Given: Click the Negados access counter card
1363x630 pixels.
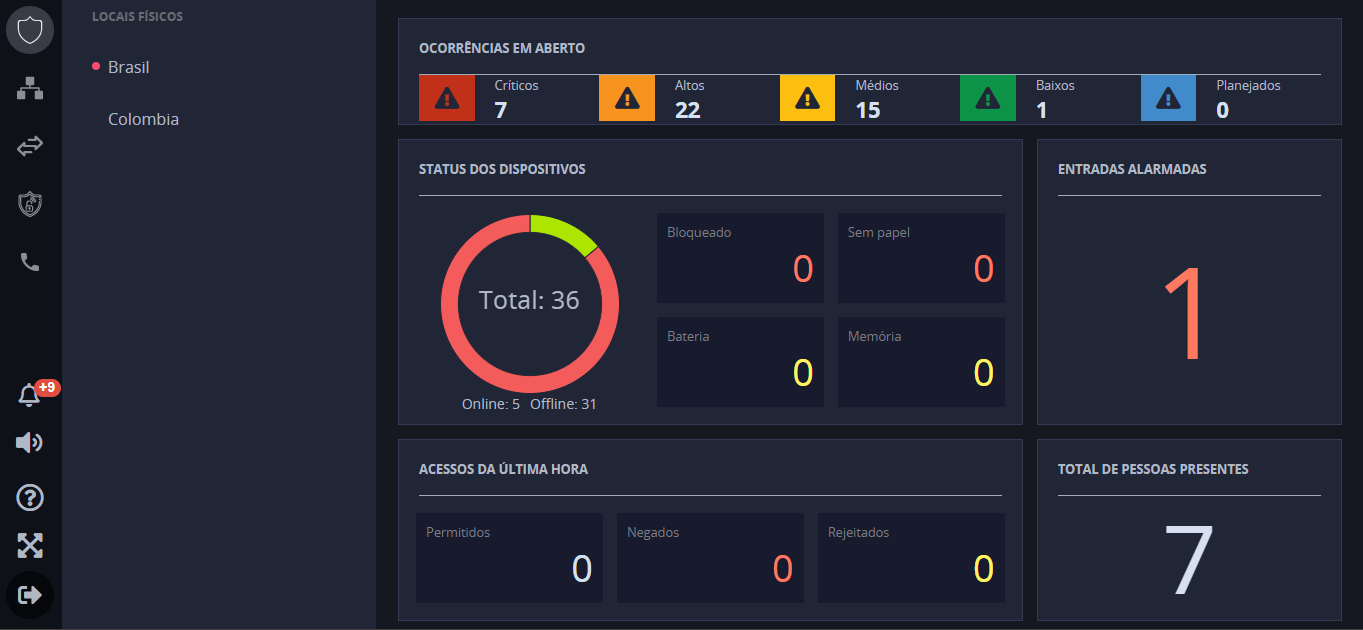Looking at the screenshot, I should [x=710, y=558].
